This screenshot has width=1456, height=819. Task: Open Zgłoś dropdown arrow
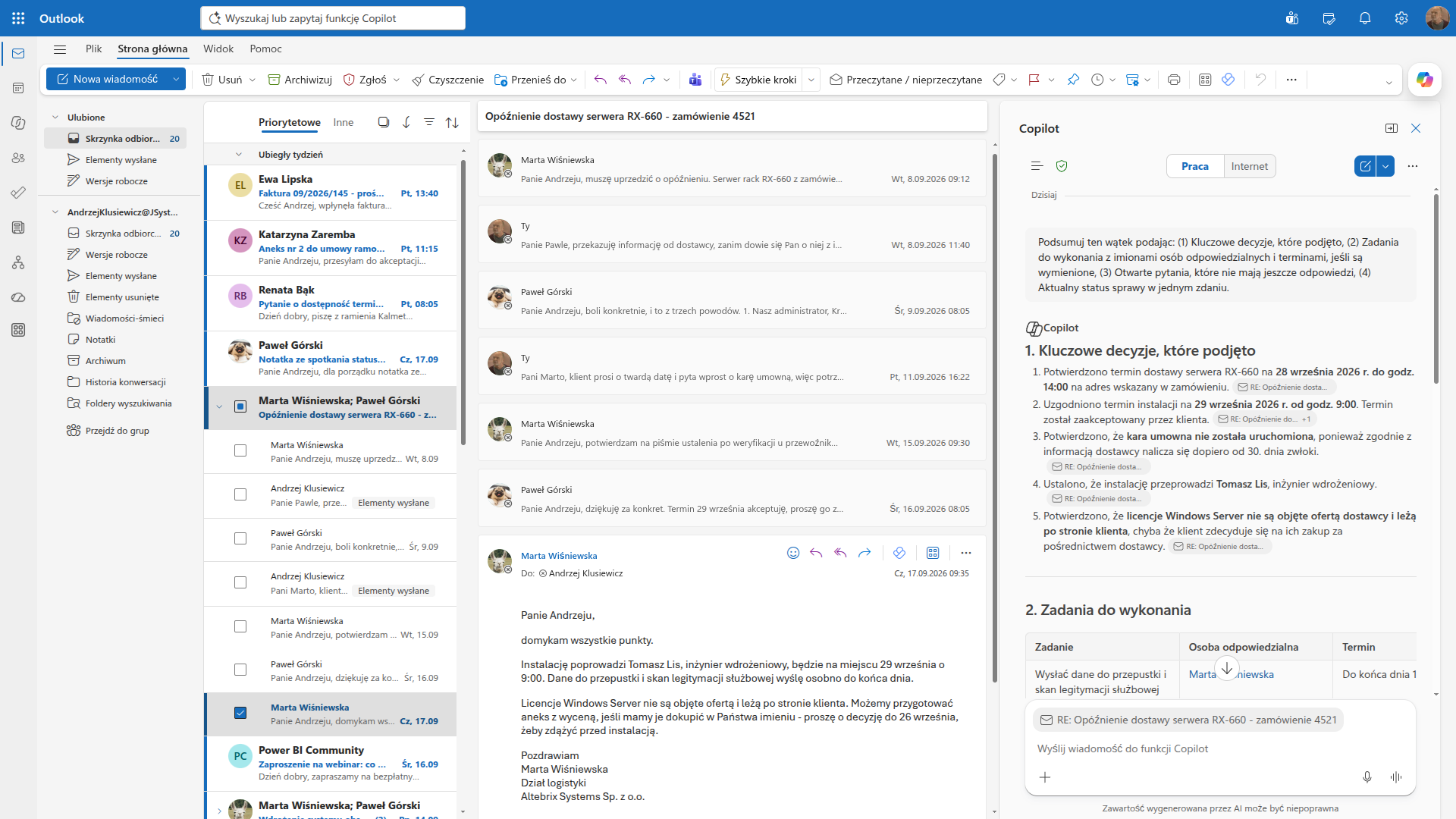click(x=396, y=80)
